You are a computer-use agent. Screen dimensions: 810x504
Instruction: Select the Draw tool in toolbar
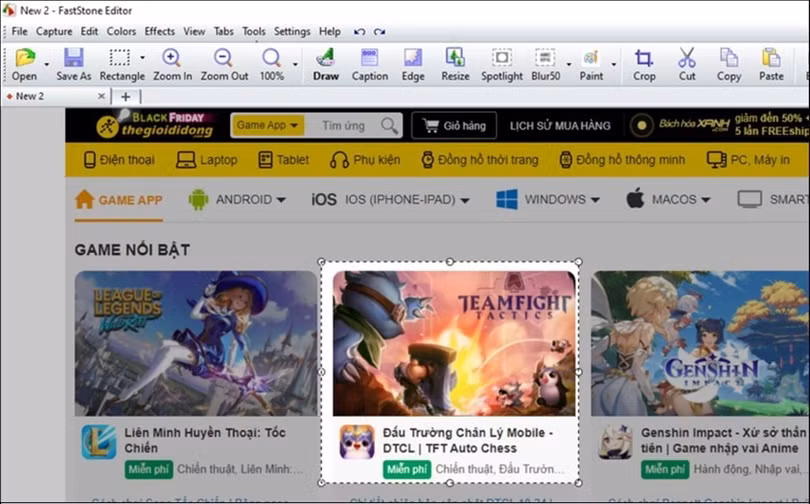click(x=325, y=64)
